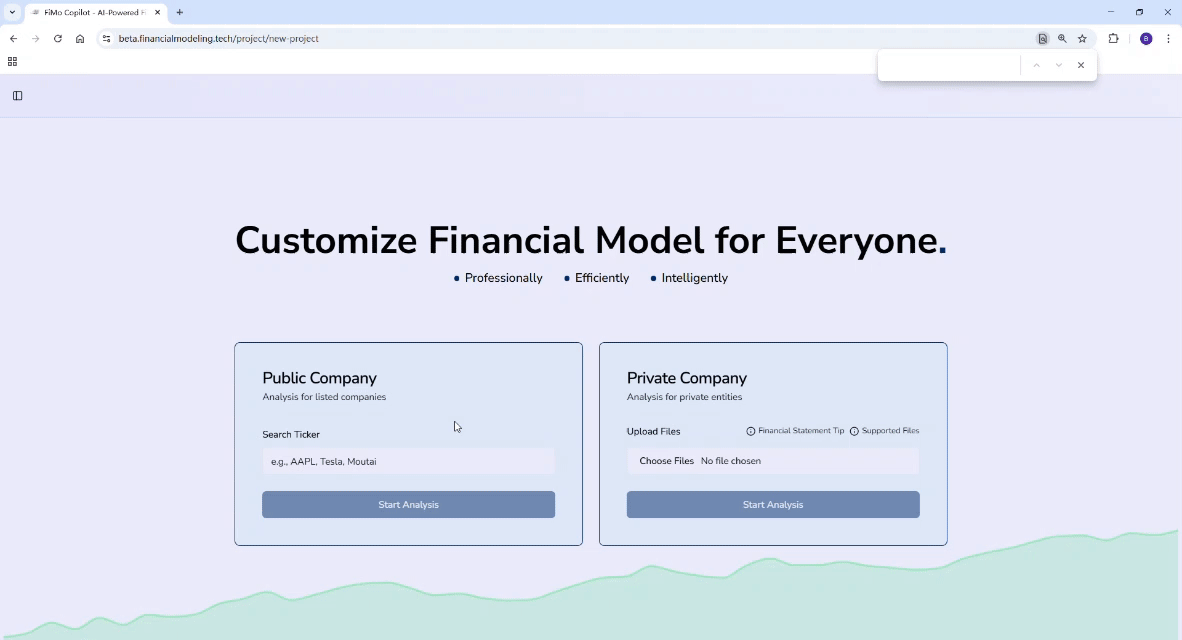The width and height of the screenshot is (1182, 640).
Task: Go back with the back arrow
Action: pyautogui.click(x=13, y=38)
